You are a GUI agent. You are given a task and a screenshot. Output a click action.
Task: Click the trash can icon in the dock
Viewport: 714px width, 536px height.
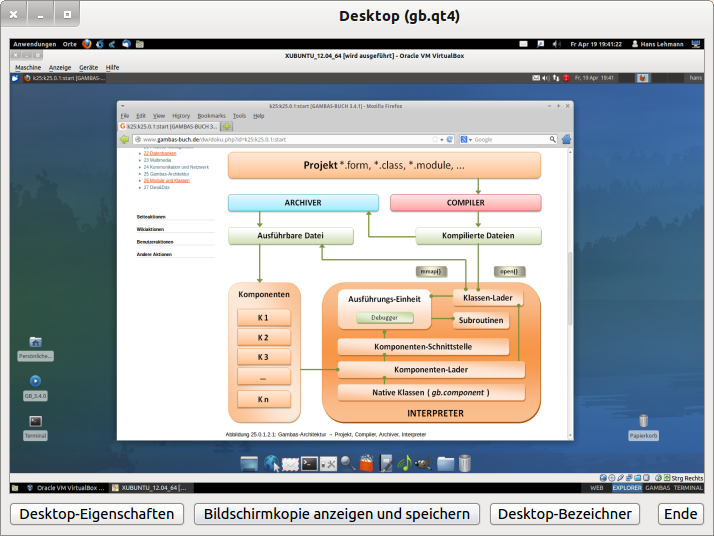(465, 463)
